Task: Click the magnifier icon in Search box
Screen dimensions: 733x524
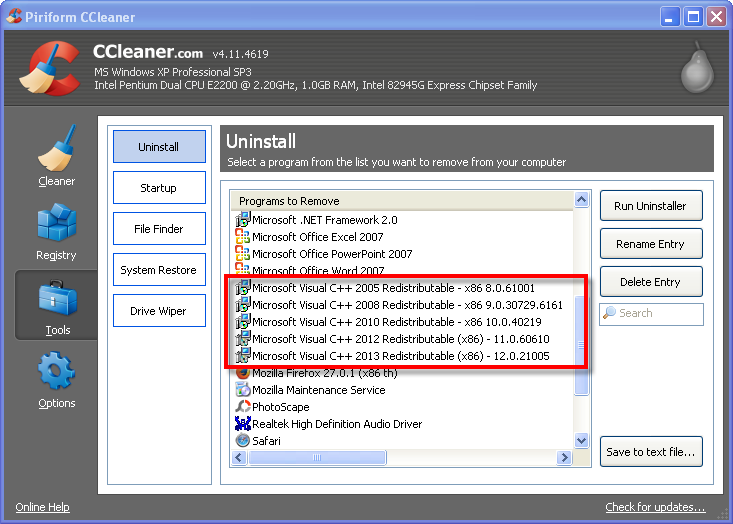Action: tap(609, 313)
